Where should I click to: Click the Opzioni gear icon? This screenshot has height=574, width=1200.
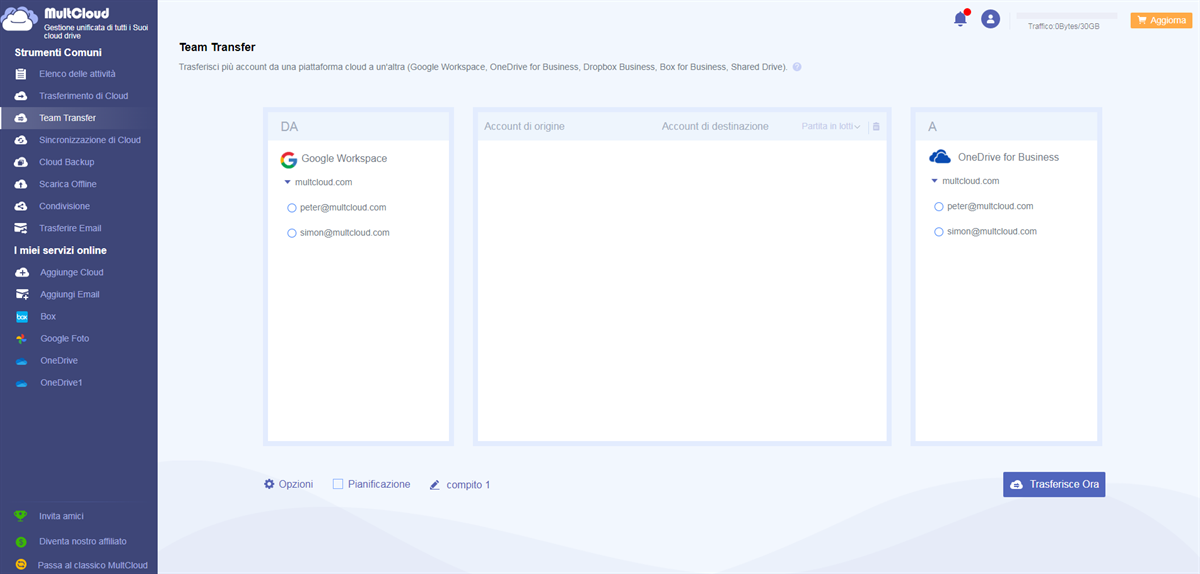click(269, 484)
